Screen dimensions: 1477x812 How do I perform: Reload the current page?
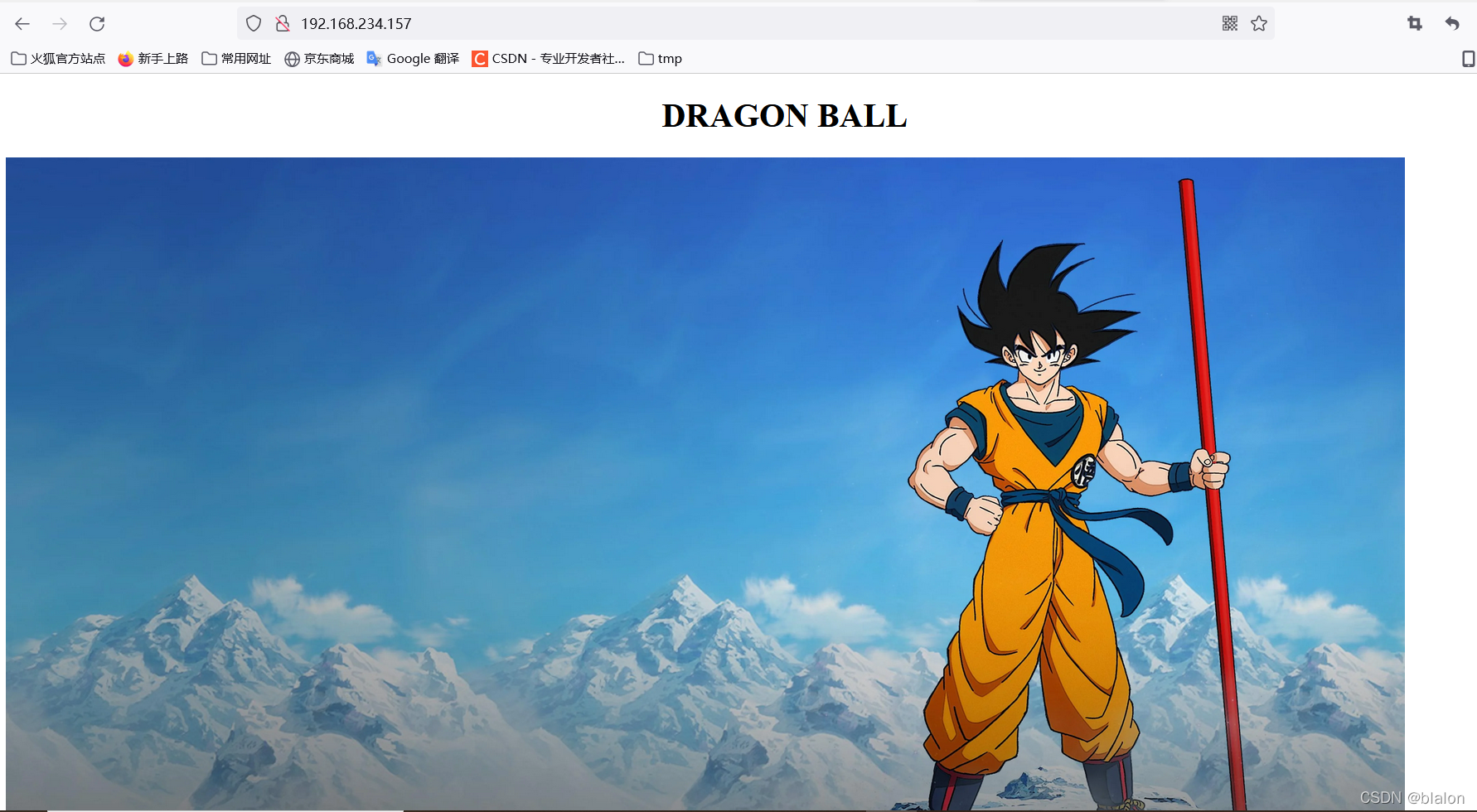point(97,24)
